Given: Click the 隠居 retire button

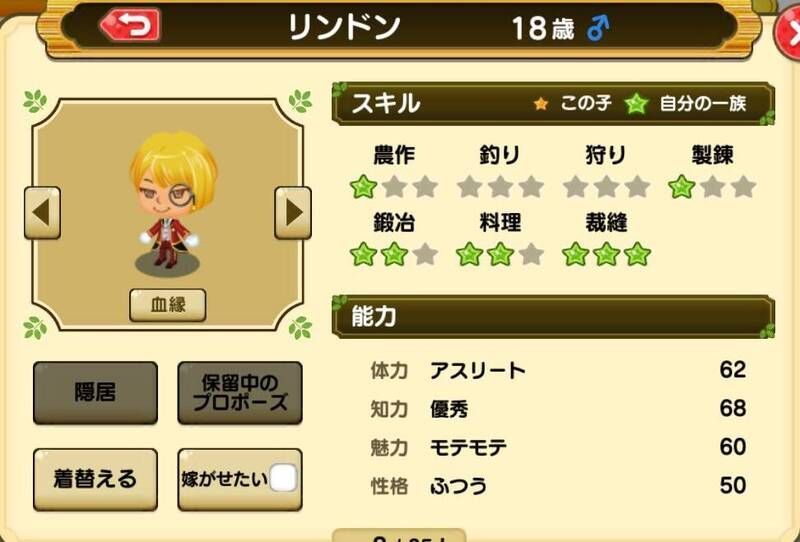Looking at the screenshot, I should coord(95,392).
